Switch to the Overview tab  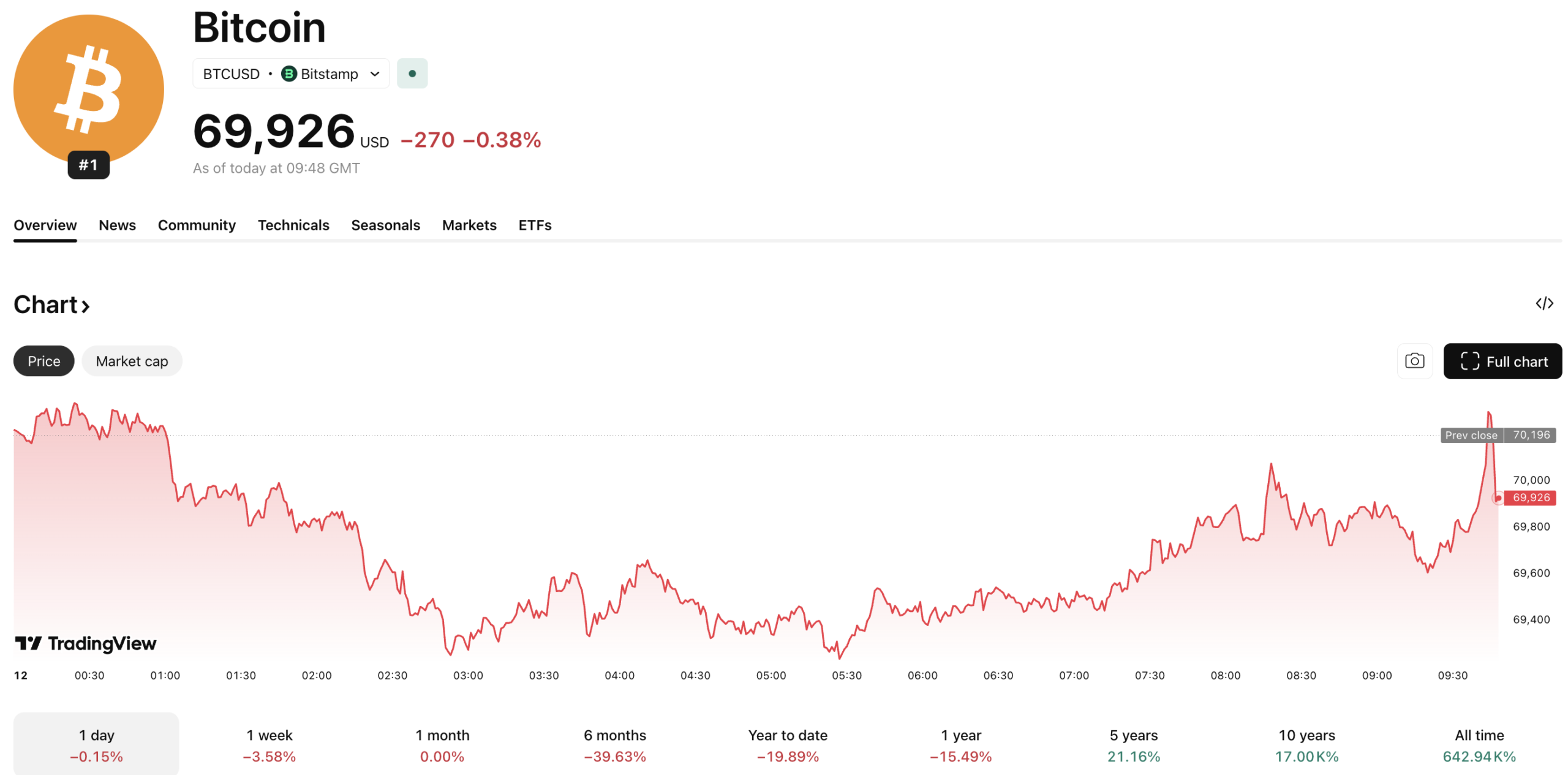45,225
